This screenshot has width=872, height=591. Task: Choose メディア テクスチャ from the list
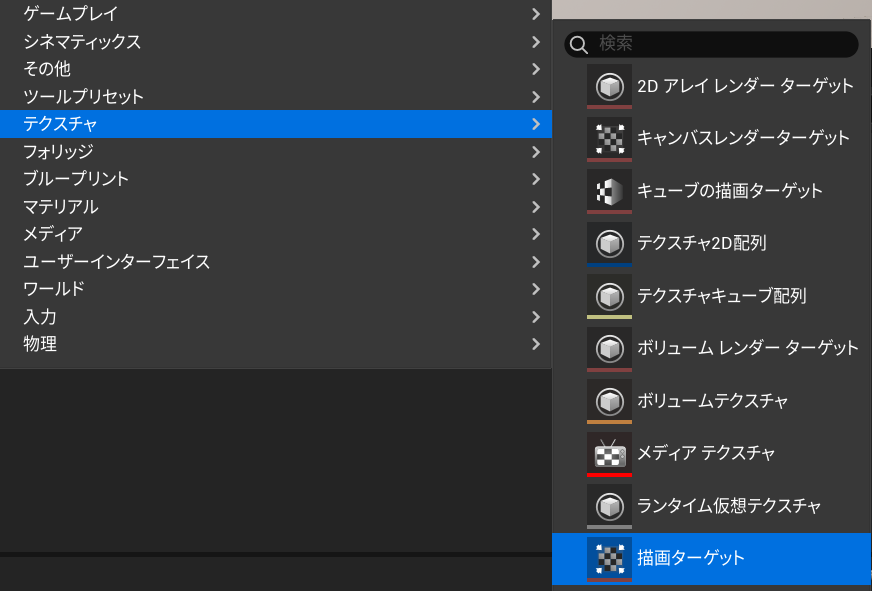click(x=712, y=454)
